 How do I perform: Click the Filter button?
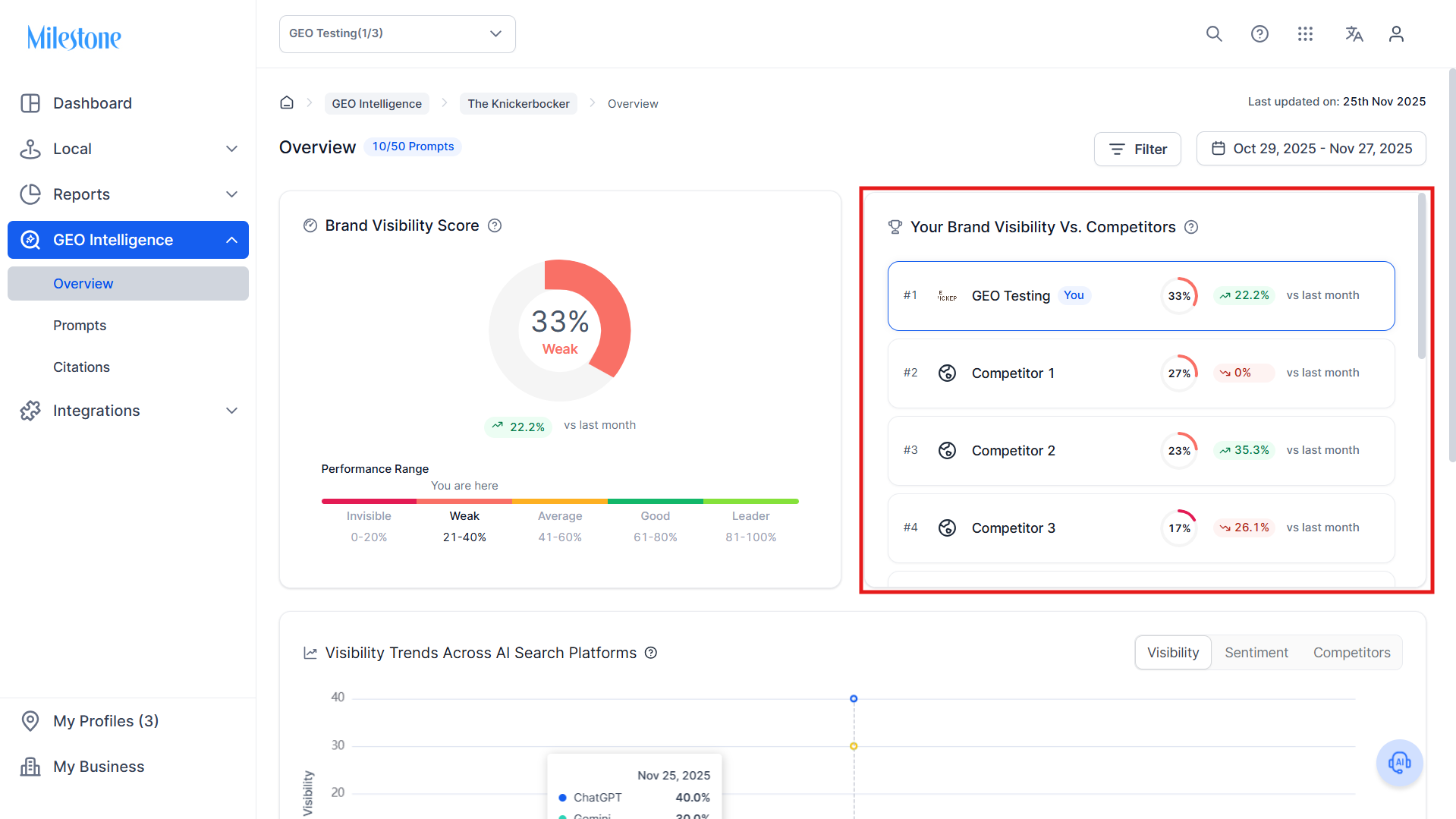pyautogui.click(x=1137, y=149)
